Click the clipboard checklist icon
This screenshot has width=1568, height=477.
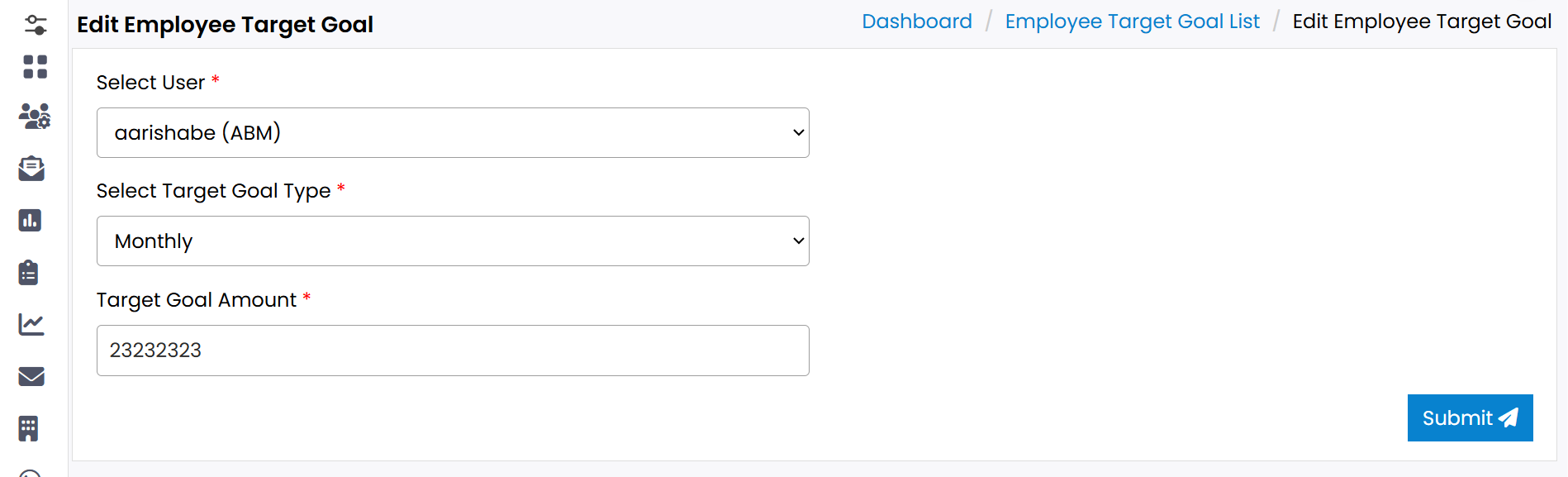(x=29, y=272)
